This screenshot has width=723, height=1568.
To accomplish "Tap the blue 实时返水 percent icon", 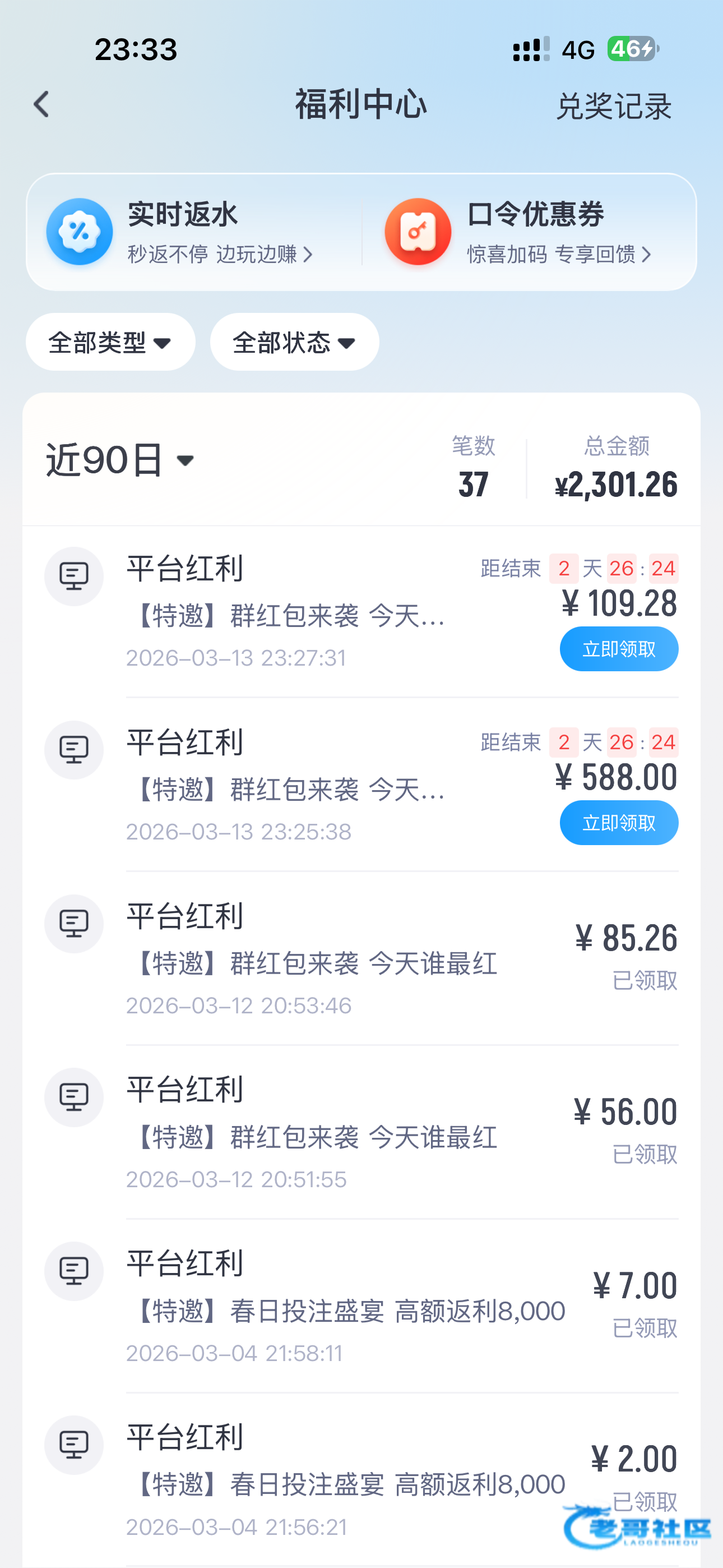I will (79, 232).
